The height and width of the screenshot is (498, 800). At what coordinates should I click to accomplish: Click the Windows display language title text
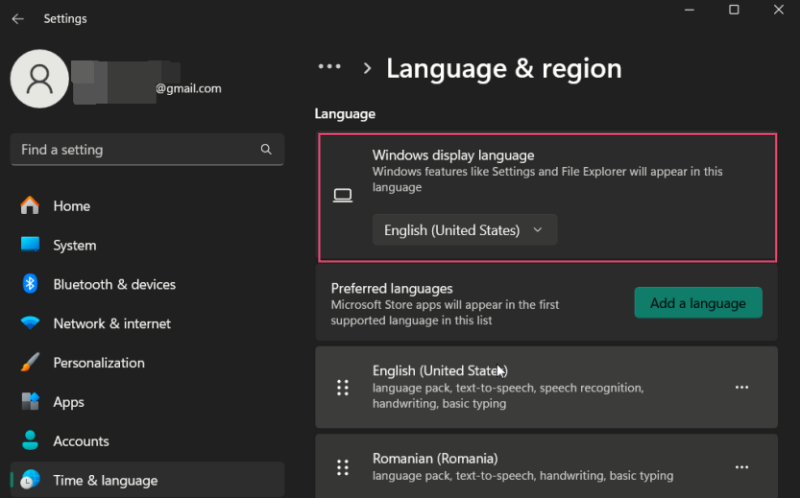[x=453, y=155]
